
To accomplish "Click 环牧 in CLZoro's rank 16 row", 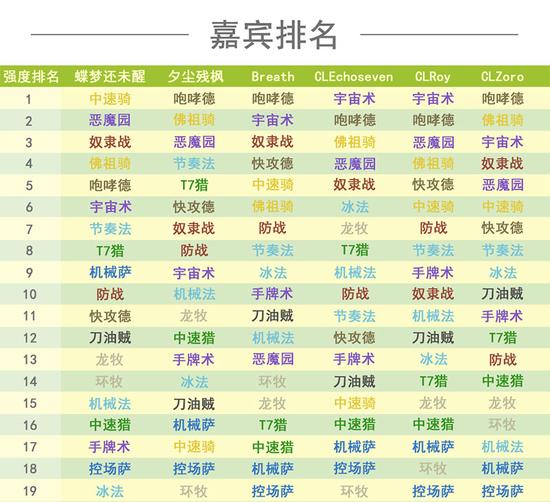I will (503, 424).
